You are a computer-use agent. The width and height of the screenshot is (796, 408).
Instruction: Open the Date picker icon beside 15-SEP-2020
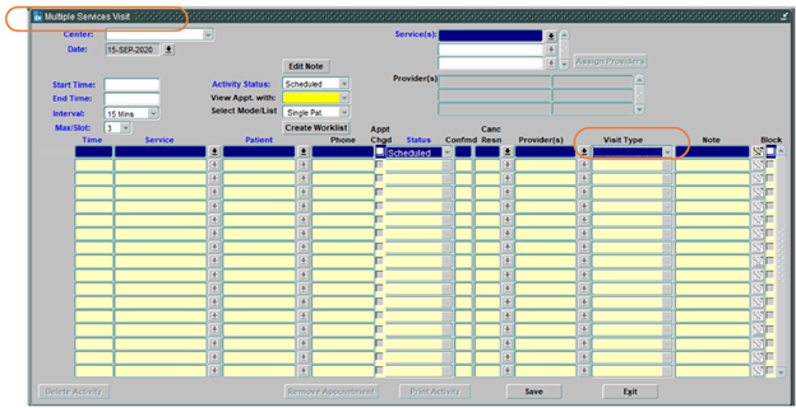click(x=169, y=48)
